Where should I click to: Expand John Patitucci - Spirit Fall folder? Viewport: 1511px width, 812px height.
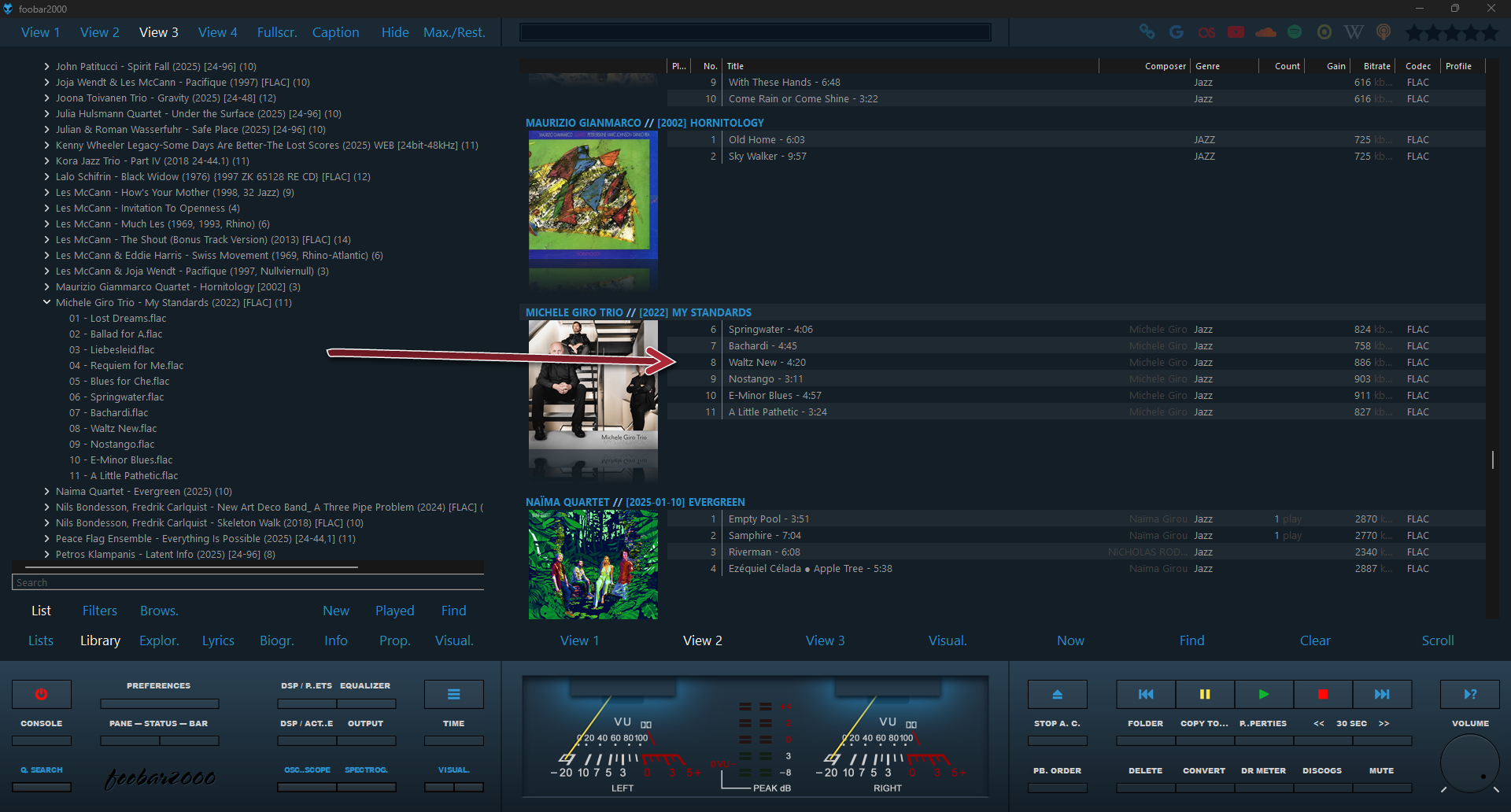coord(47,66)
